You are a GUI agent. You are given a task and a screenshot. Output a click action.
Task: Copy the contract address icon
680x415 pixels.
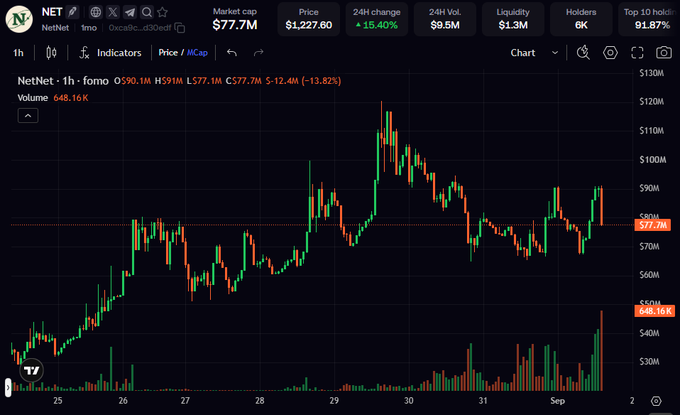click(x=180, y=28)
